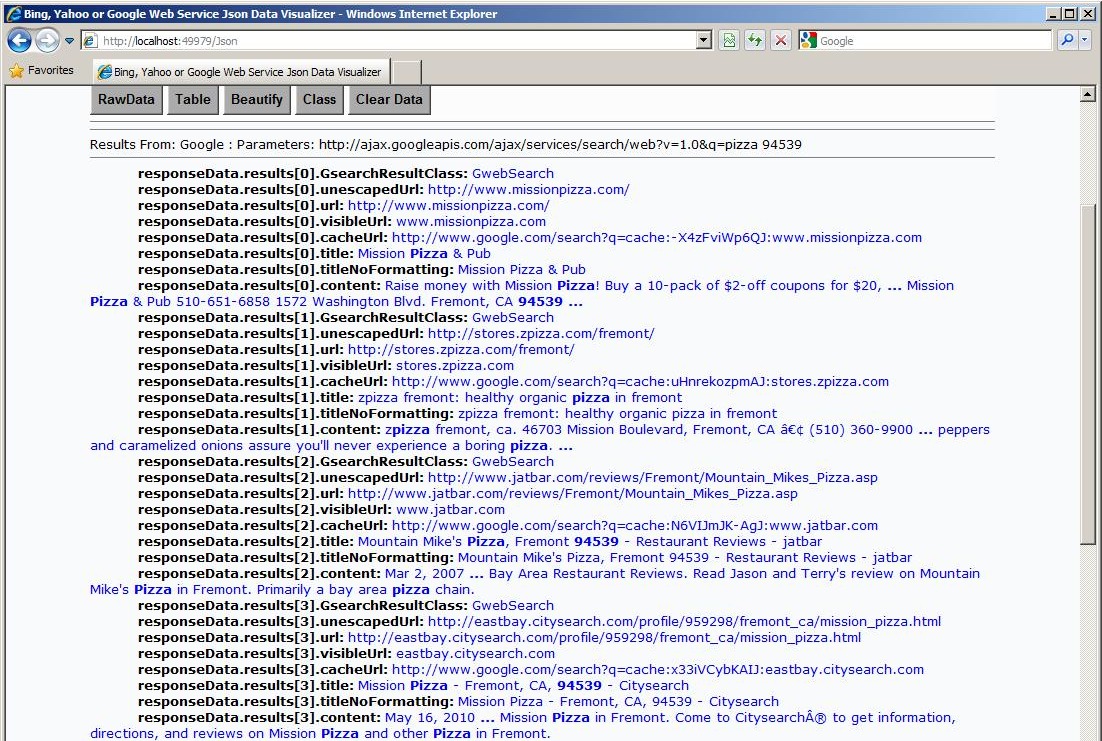Click the Internet Explorer logo in title bar

coord(13,13)
